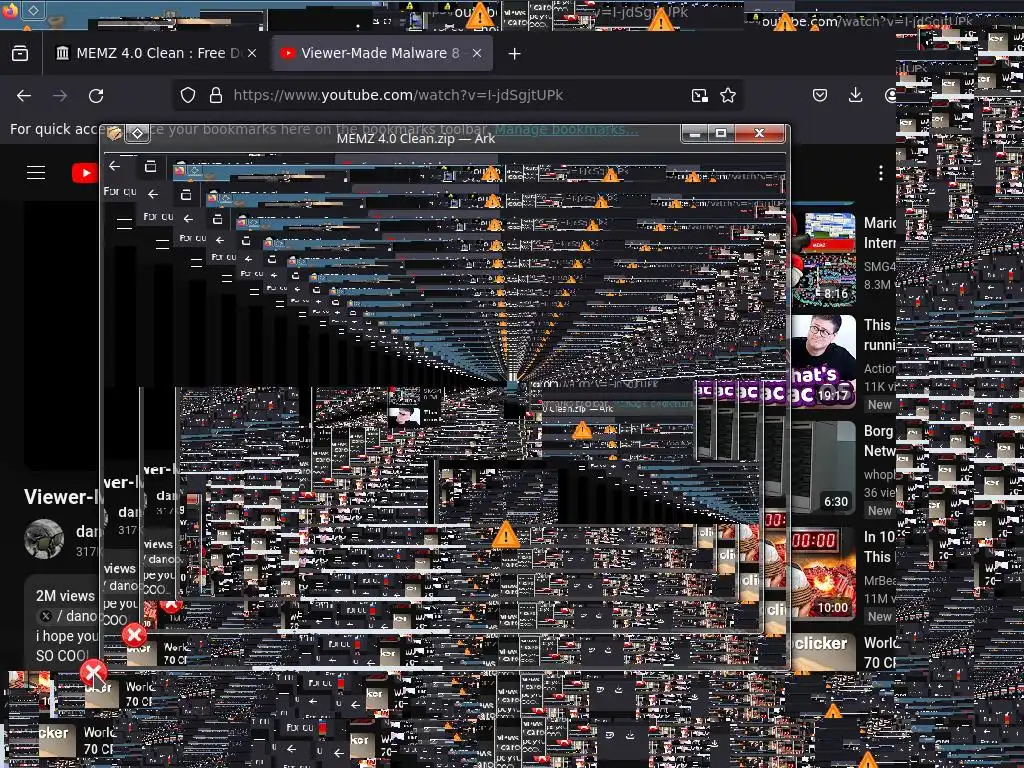Viewport: 1024px width, 768px height.
Task: Save page to Pocket
Action: (820, 95)
